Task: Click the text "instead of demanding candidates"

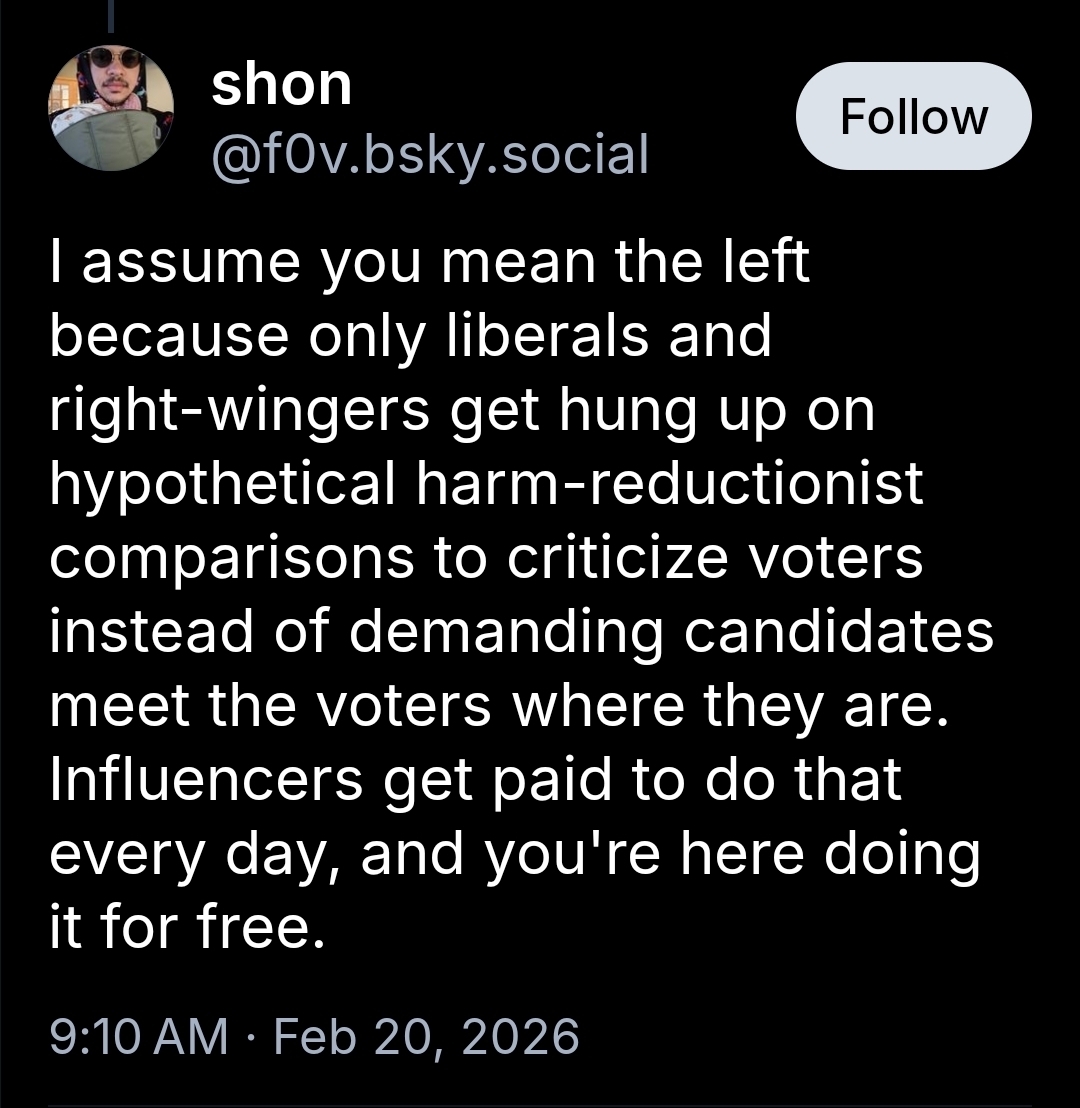Action: point(521,632)
